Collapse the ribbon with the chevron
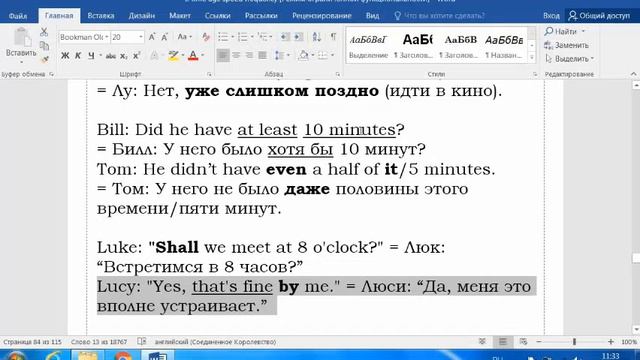The height and width of the screenshot is (360, 640). (x=633, y=74)
